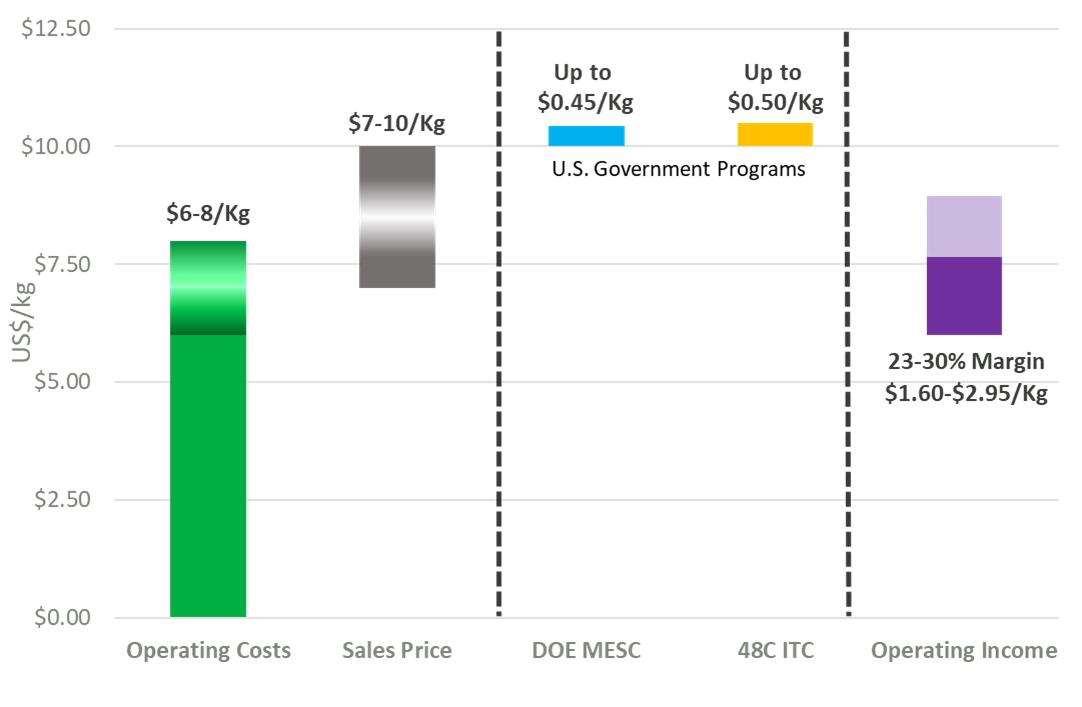Screen dimensions: 1082x707
Task: Click the gray Sales Price bar
Action: coord(397,217)
